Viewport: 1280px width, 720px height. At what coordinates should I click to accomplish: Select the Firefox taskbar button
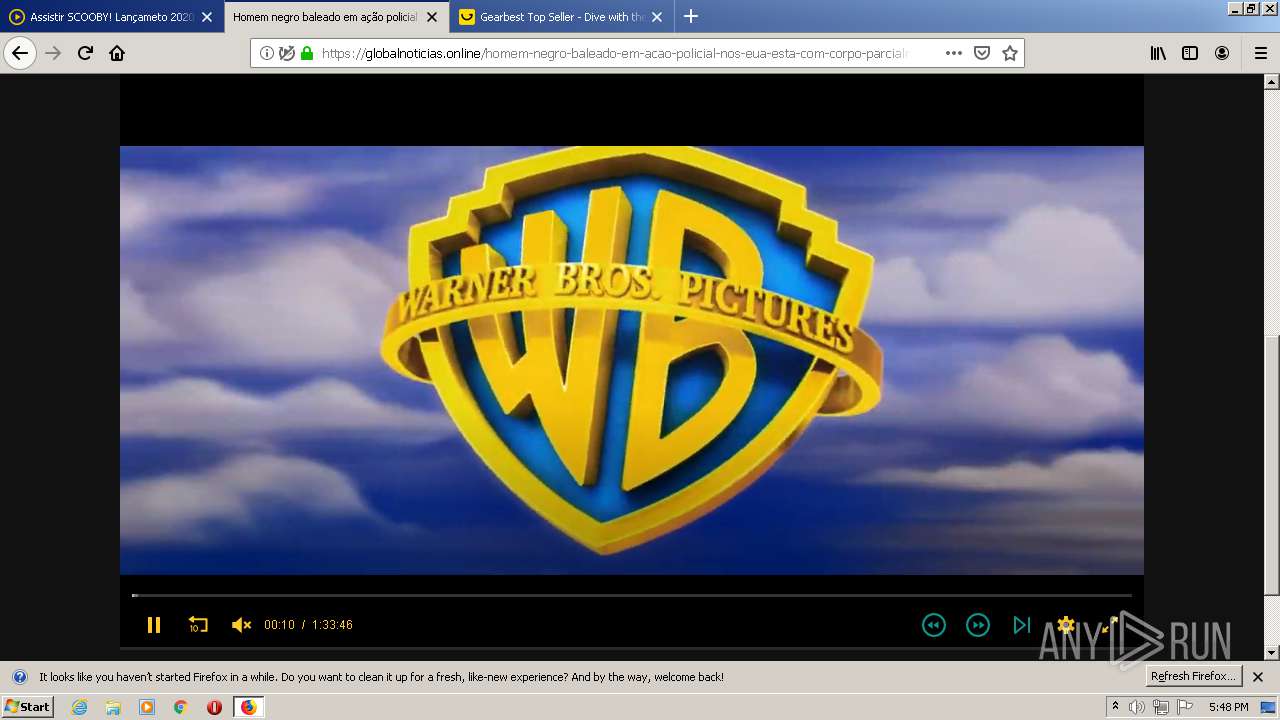click(248, 707)
